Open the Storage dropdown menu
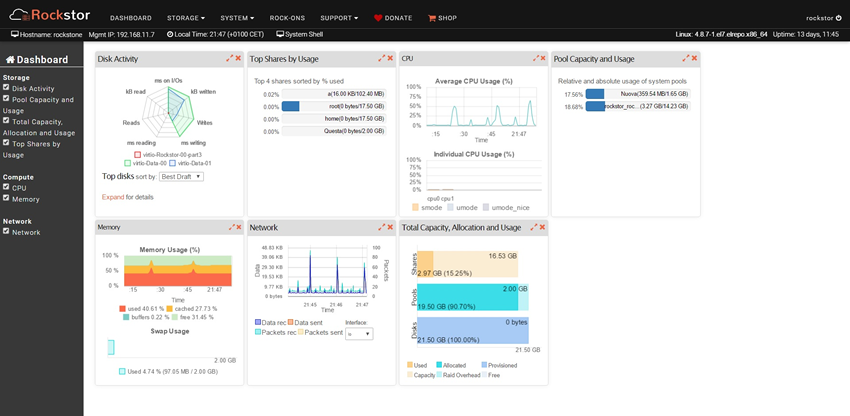This screenshot has height=416, width=850. click(x=188, y=18)
